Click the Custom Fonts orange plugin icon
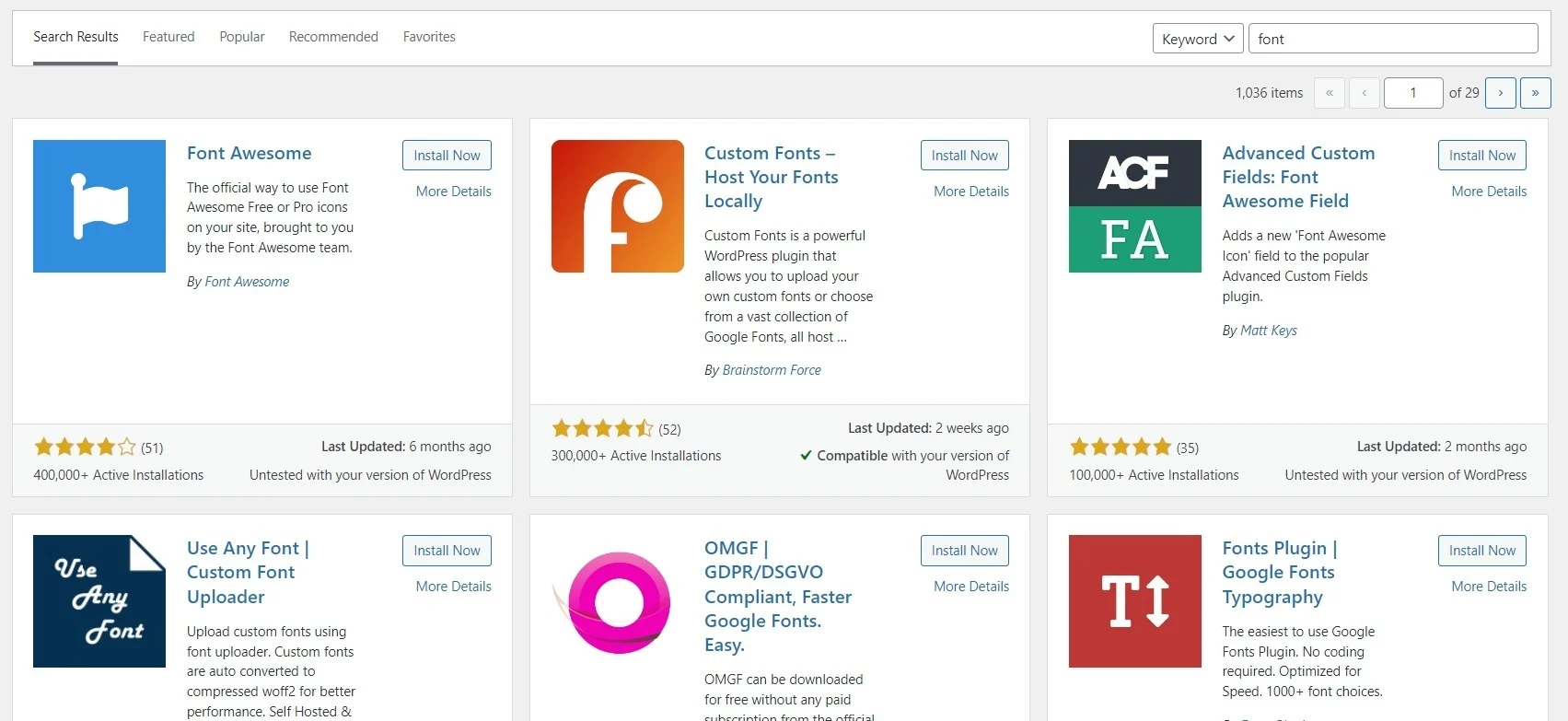Screen dimensions: 1568x721 [618, 206]
